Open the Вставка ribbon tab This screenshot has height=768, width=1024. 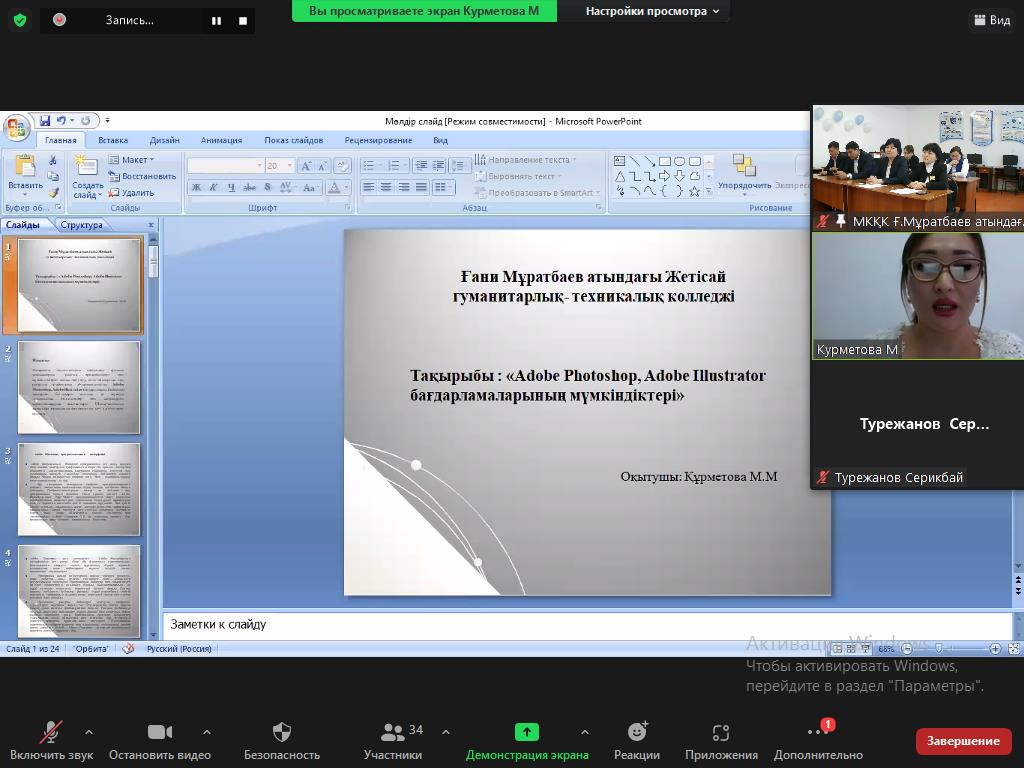pos(113,140)
